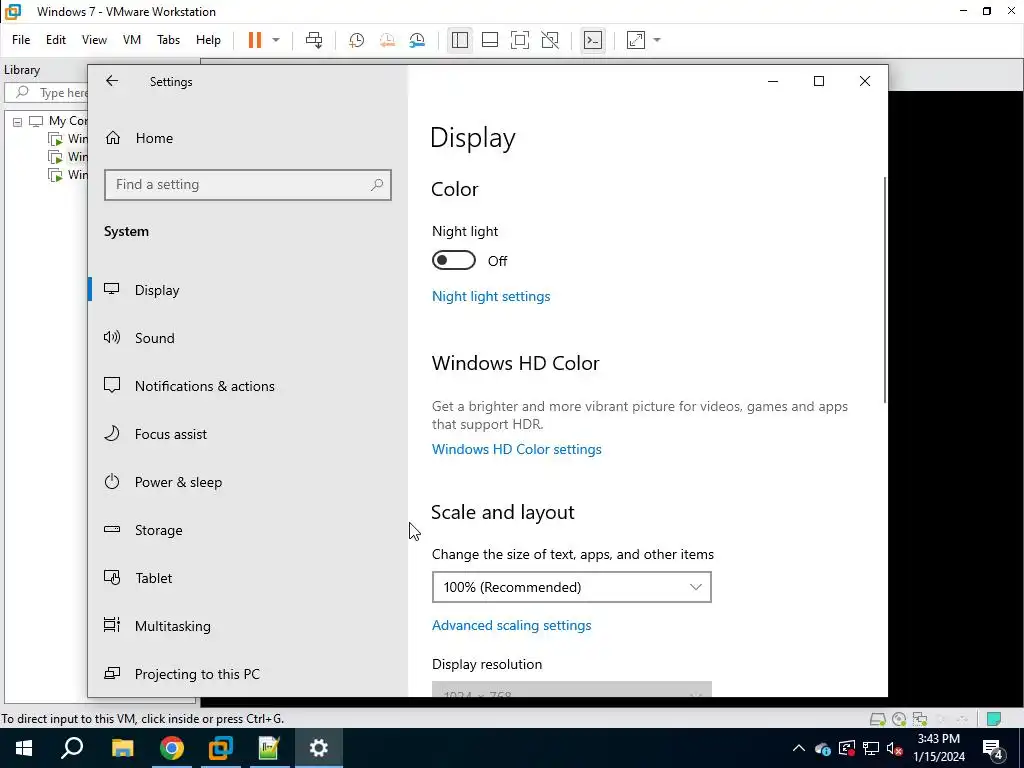Toggle the thumbnail bar view in VMware
The height and width of the screenshot is (768, 1024).
pyautogui.click(x=490, y=40)
